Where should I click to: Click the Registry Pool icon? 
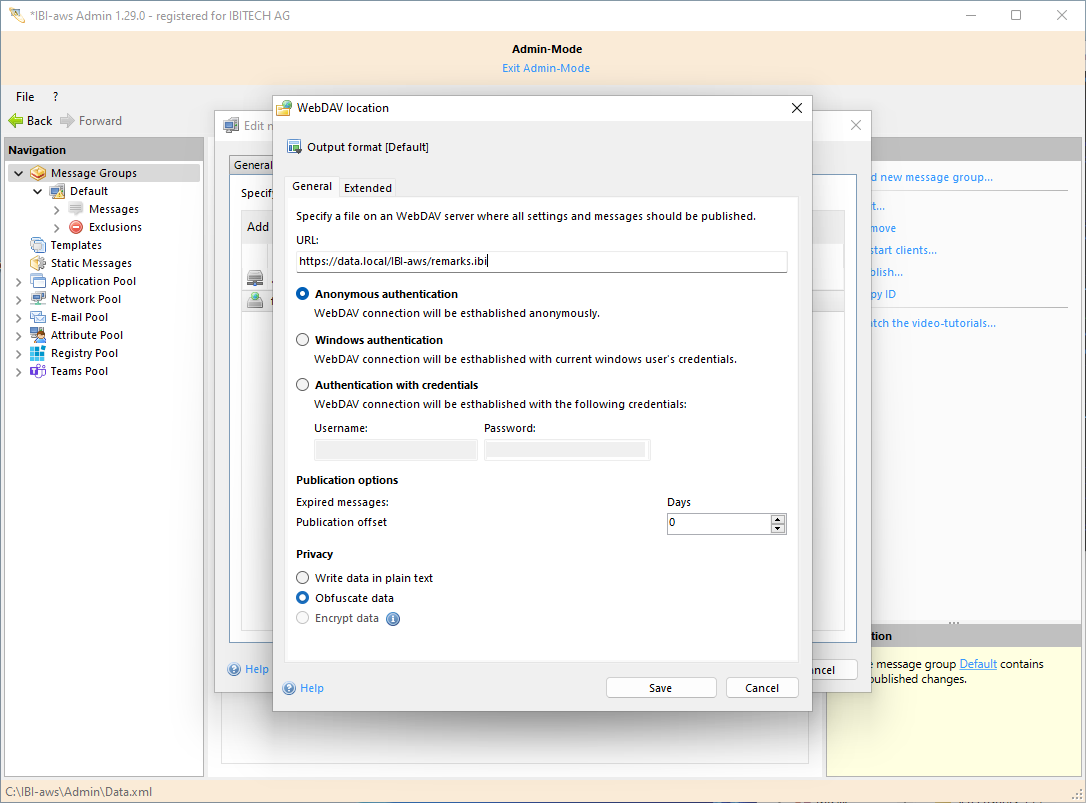click(38, 353)
